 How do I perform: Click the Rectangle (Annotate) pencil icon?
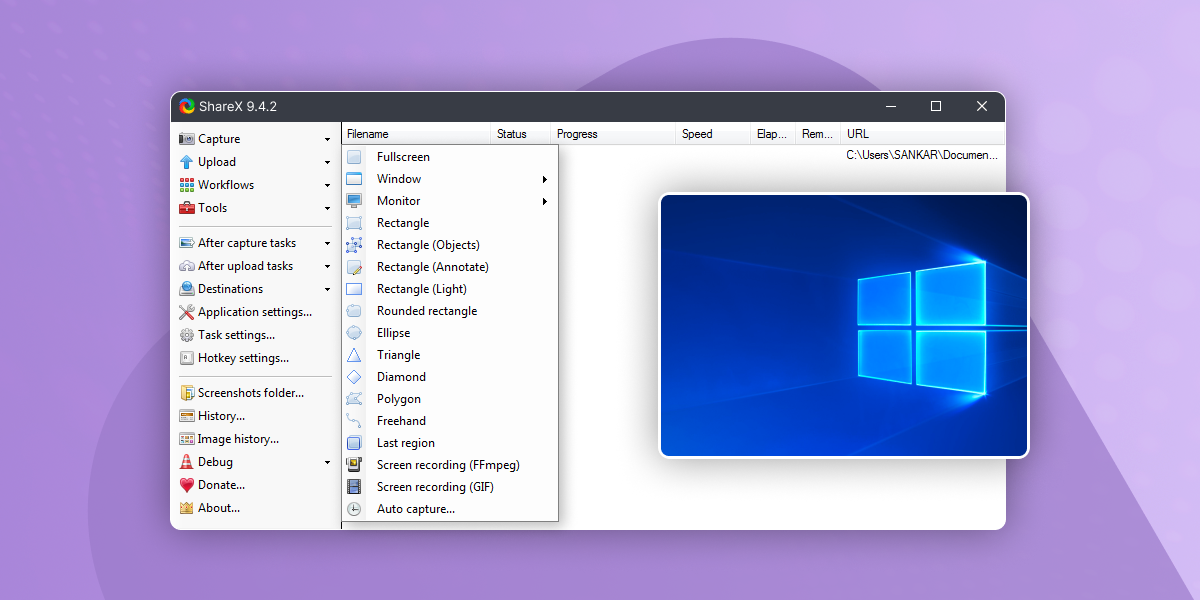354,267
